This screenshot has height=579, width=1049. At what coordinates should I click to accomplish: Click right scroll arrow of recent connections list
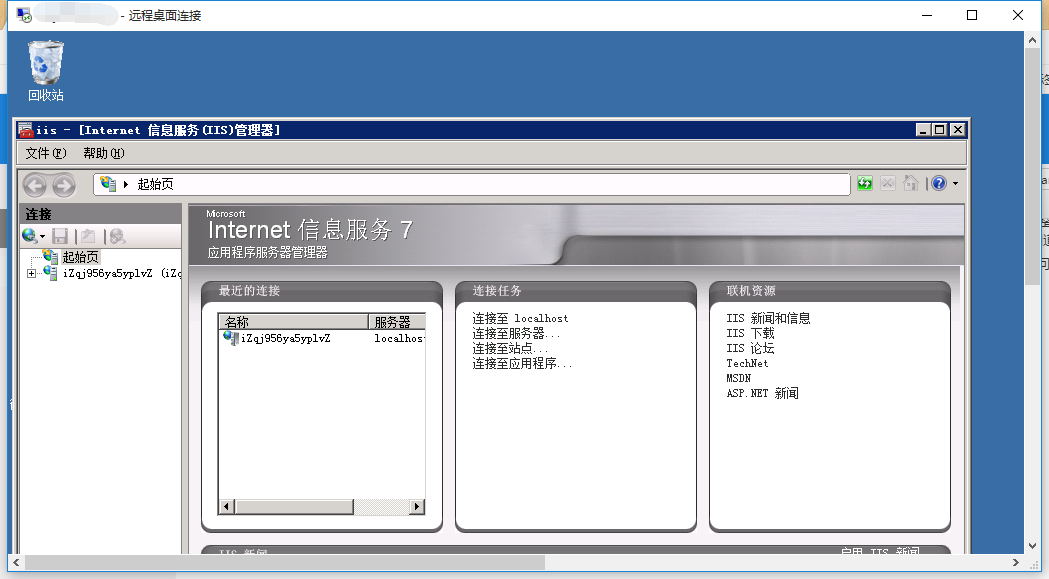click(x=417, y=507)
